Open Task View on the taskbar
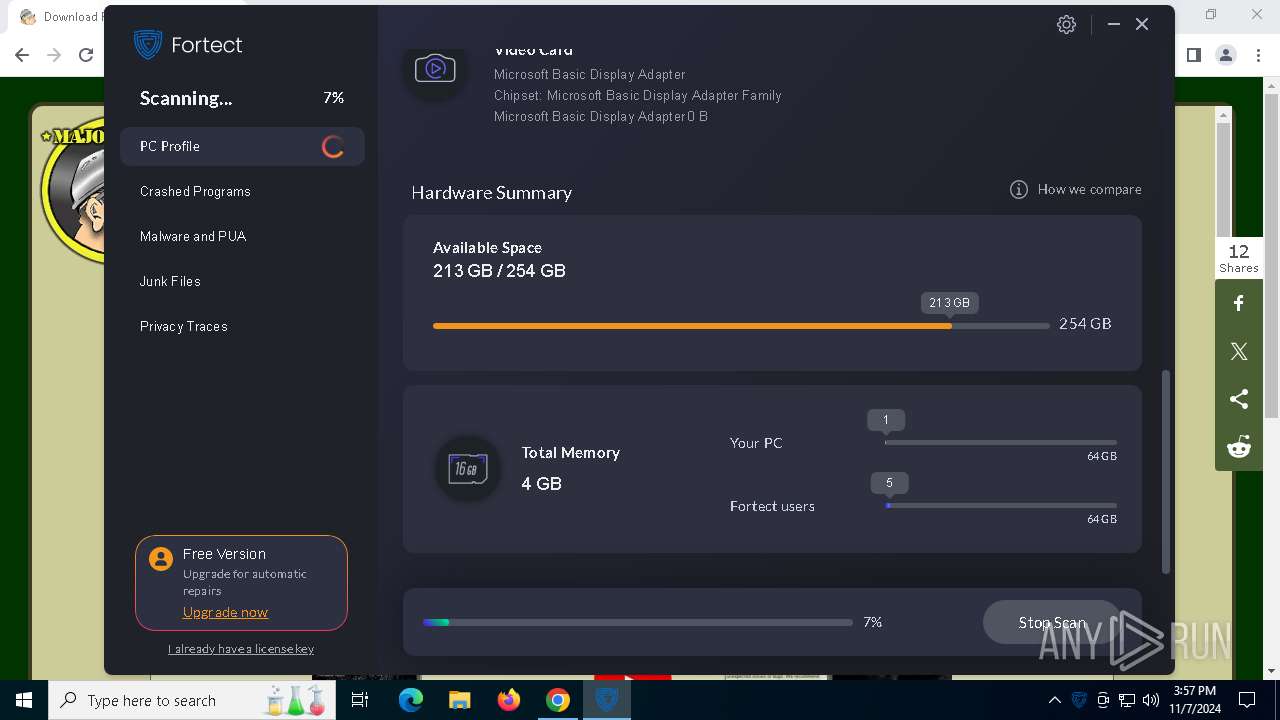The height and width of the screenshot is (720, 1280). [360, 700]
